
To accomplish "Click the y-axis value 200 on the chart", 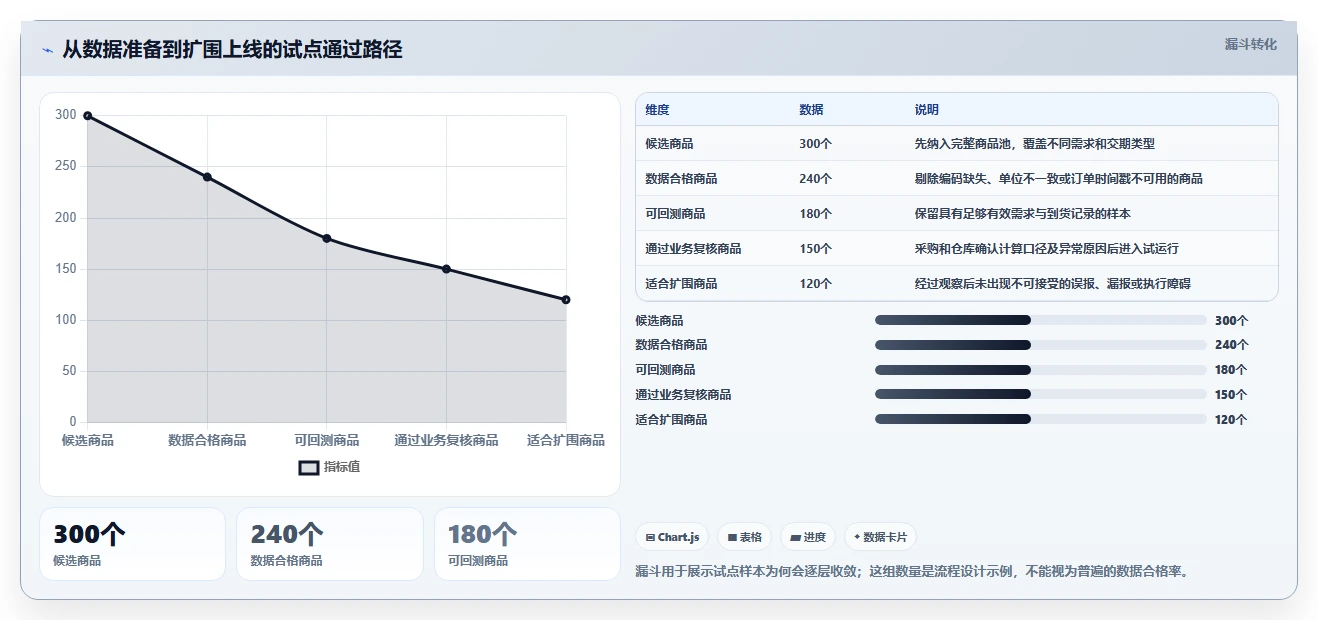I will [66, 218].
